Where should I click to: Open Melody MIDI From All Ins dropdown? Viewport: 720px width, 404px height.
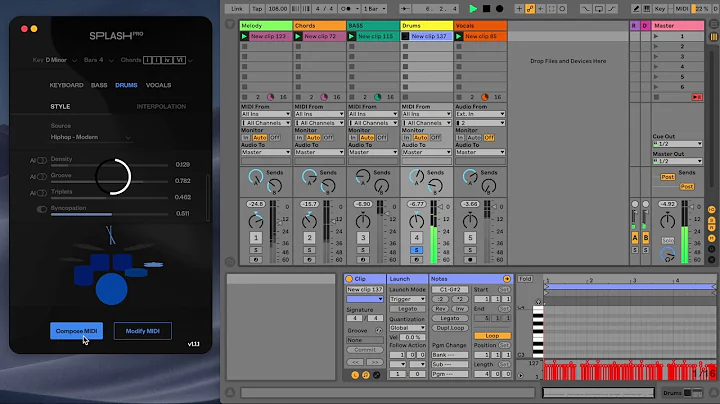coord(266,114)
